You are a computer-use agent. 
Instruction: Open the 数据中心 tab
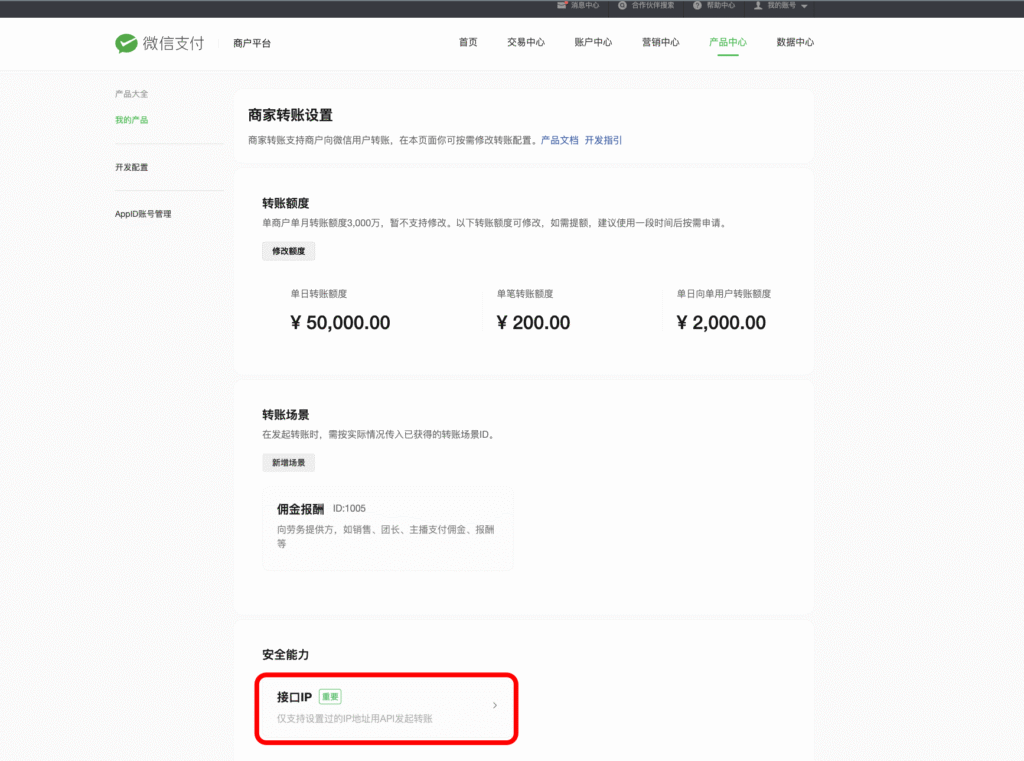[793, 43]
